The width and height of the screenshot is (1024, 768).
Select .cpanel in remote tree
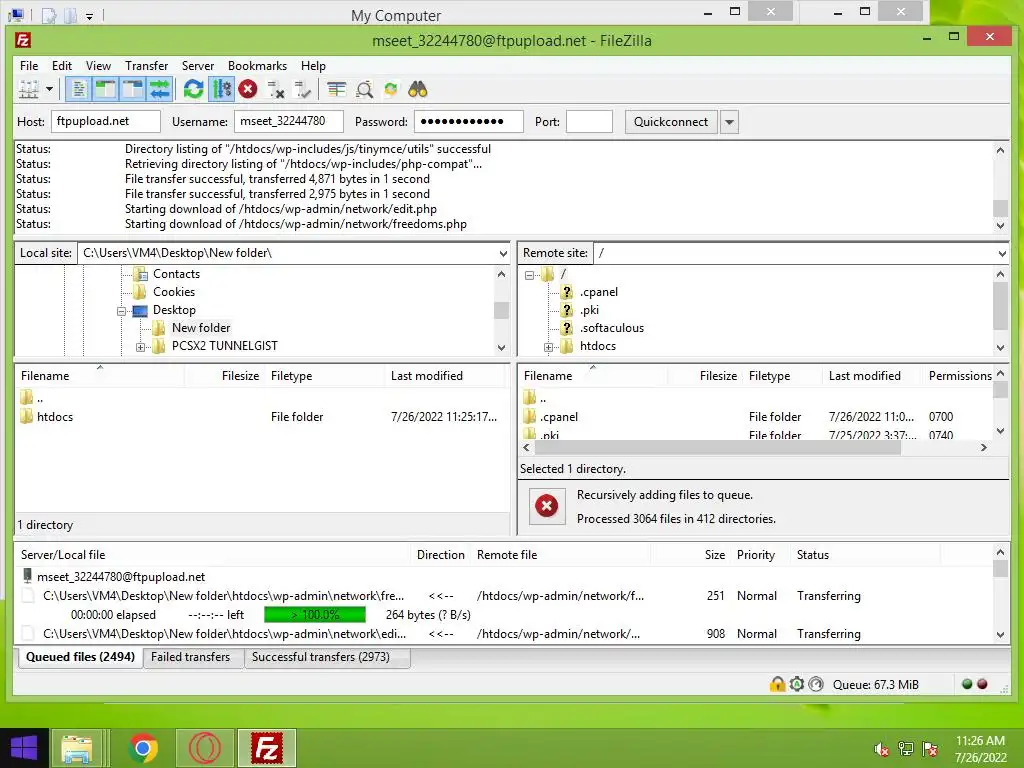[x=598, y=292]
